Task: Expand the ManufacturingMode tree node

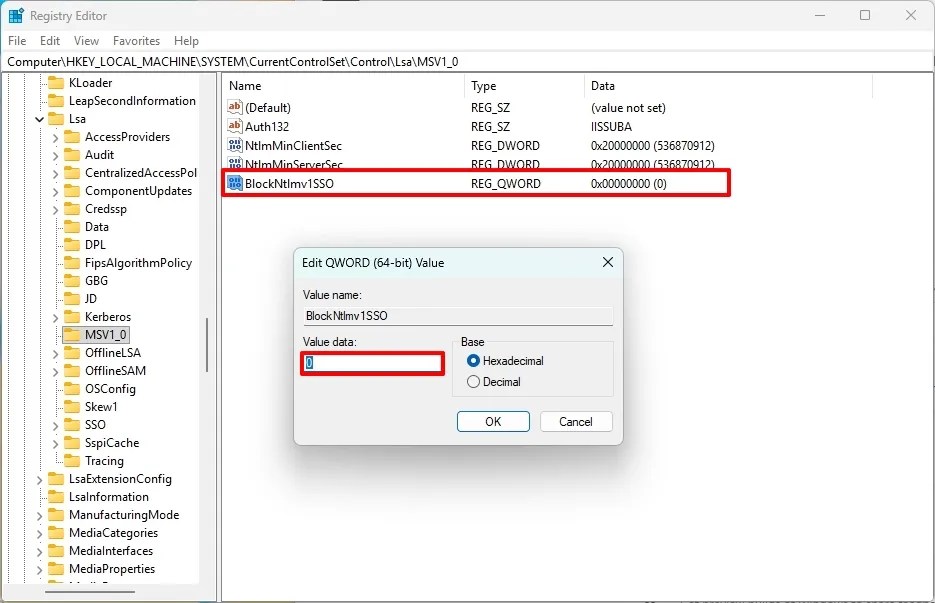Action: [x=39, y=515]
